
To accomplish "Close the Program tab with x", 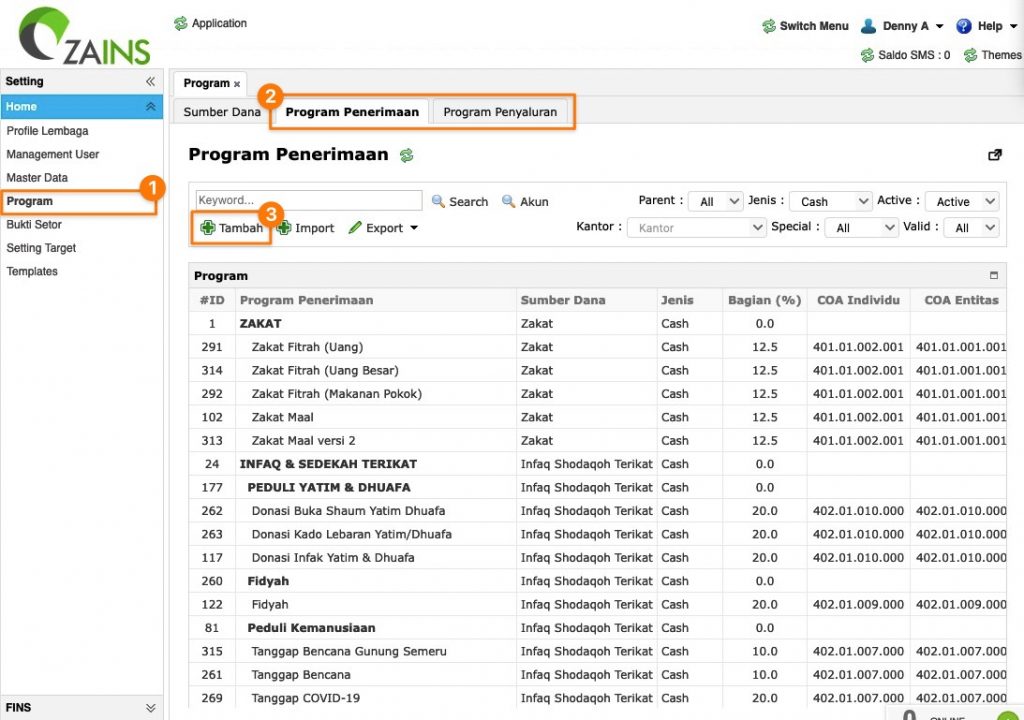I will 237,84.
